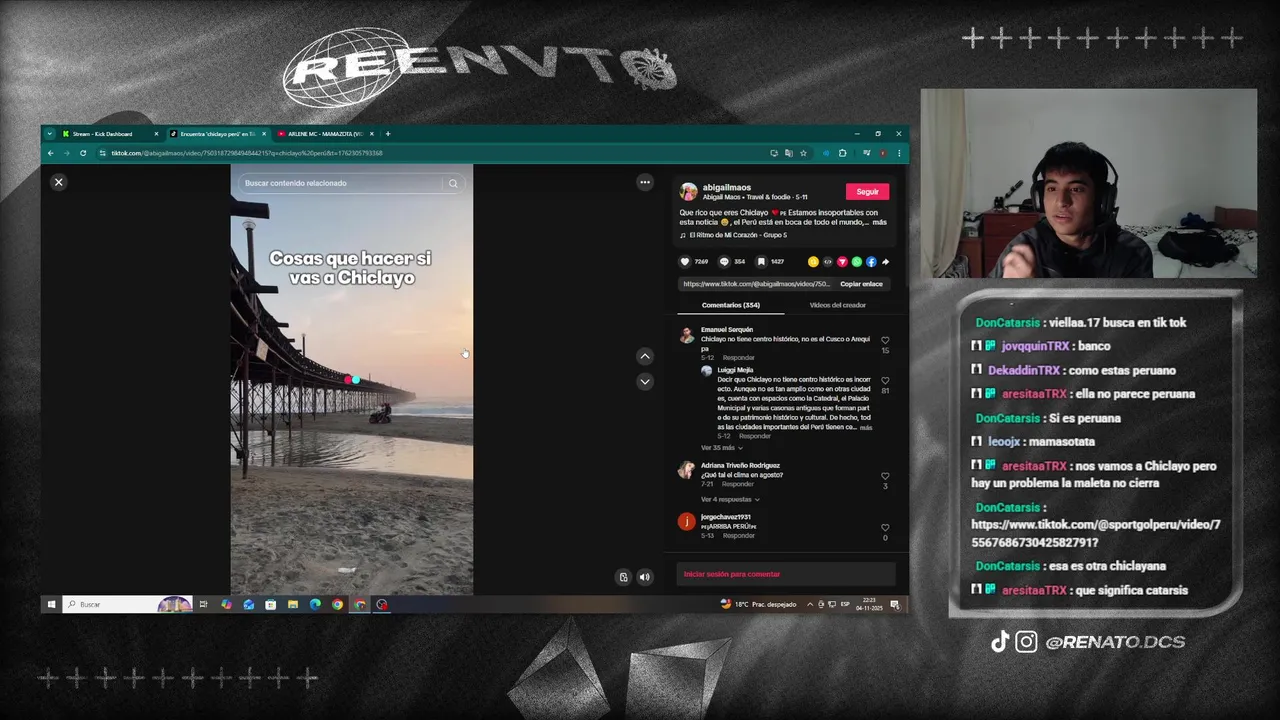Switch to ARLENE MC - MAMAZOTA tab
Screen dimensions: 1280x720
click(x=324, y=134)
